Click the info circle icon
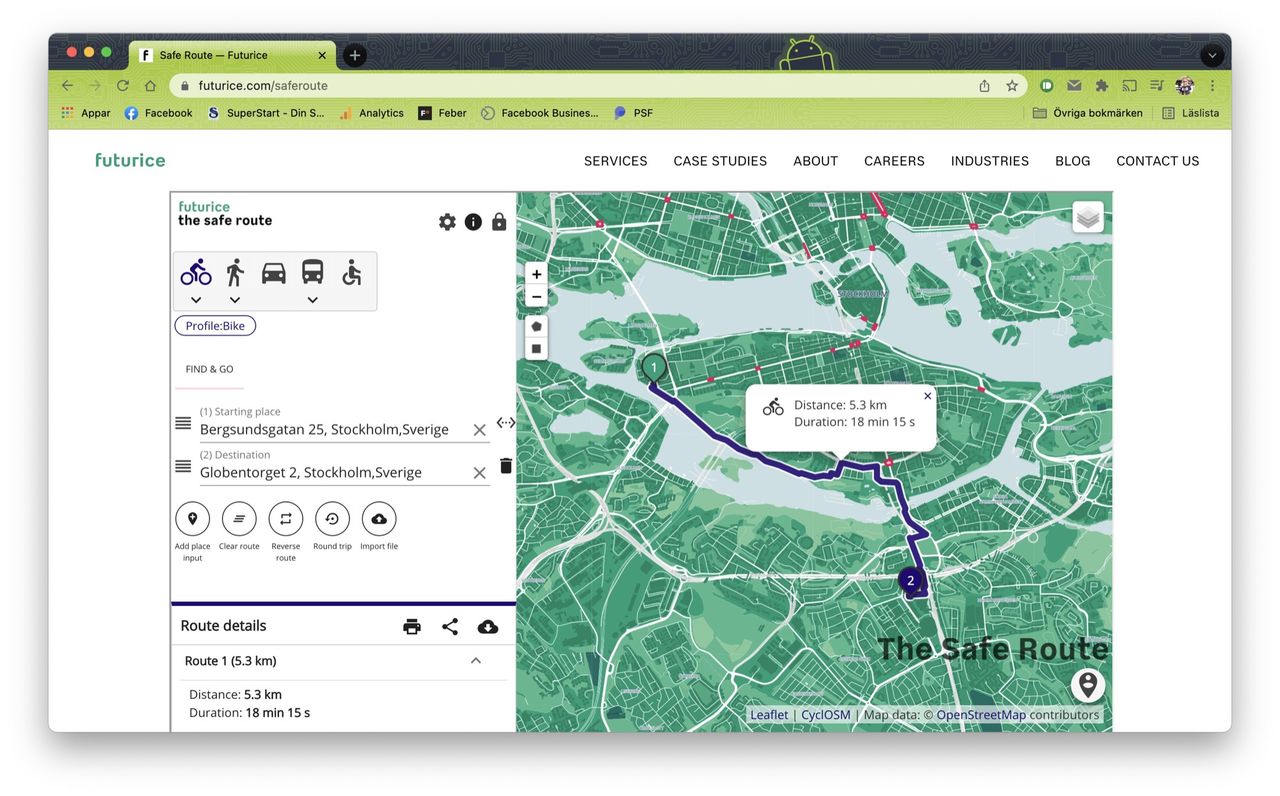The width and height of the screenshot is (1280, 796). (473, 222)
